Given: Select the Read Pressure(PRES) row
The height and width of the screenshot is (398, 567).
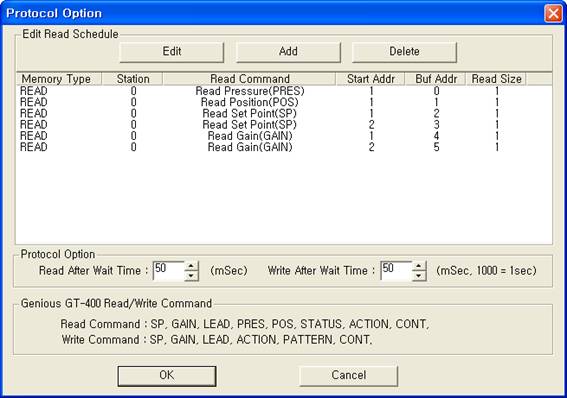Looking at the screenshot, I should (284, 91).
